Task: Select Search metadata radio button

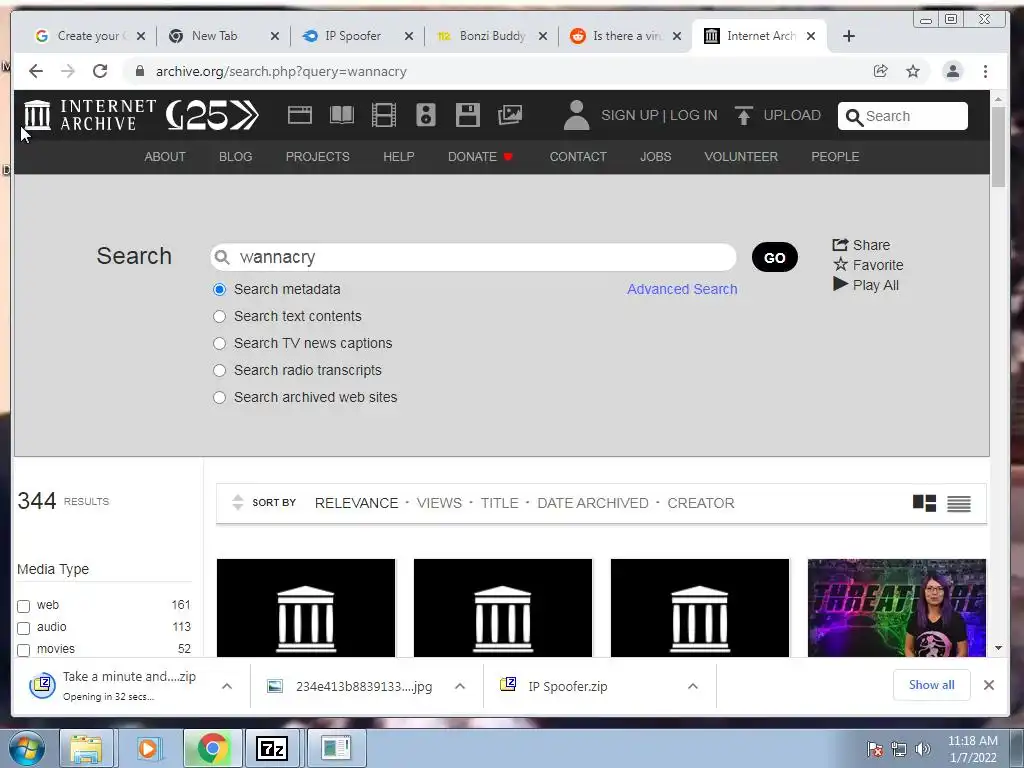Action: coord(219,289)
